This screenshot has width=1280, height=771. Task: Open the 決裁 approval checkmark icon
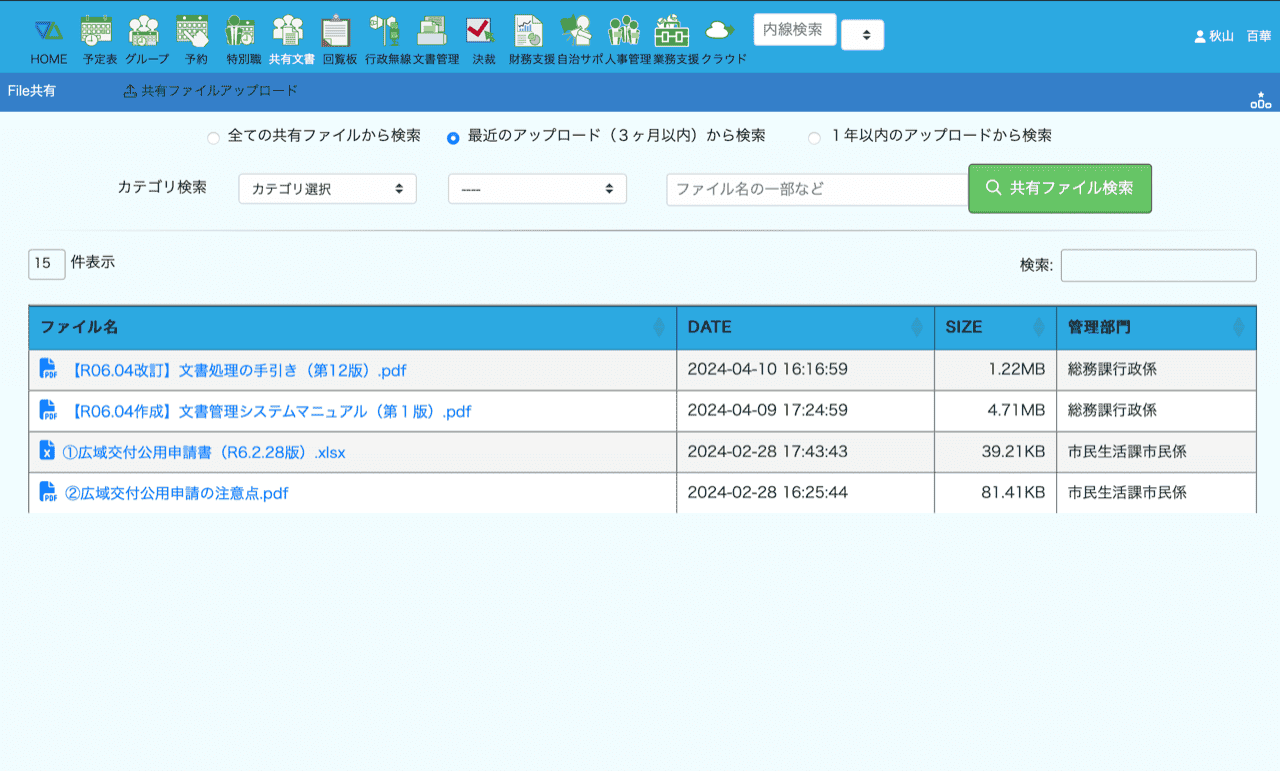tap(483, 32)
